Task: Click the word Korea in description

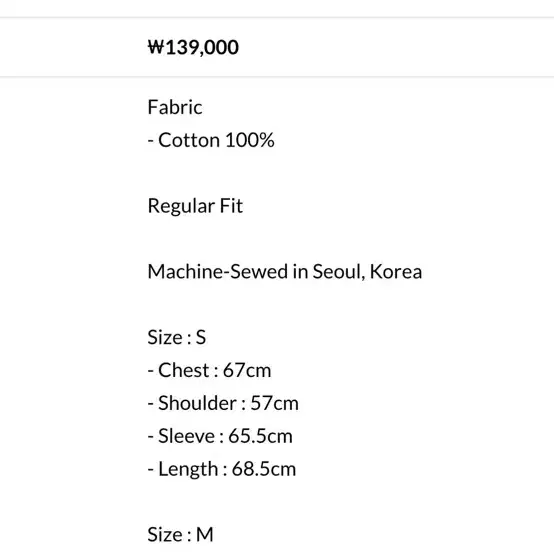Action: point(396,271)
